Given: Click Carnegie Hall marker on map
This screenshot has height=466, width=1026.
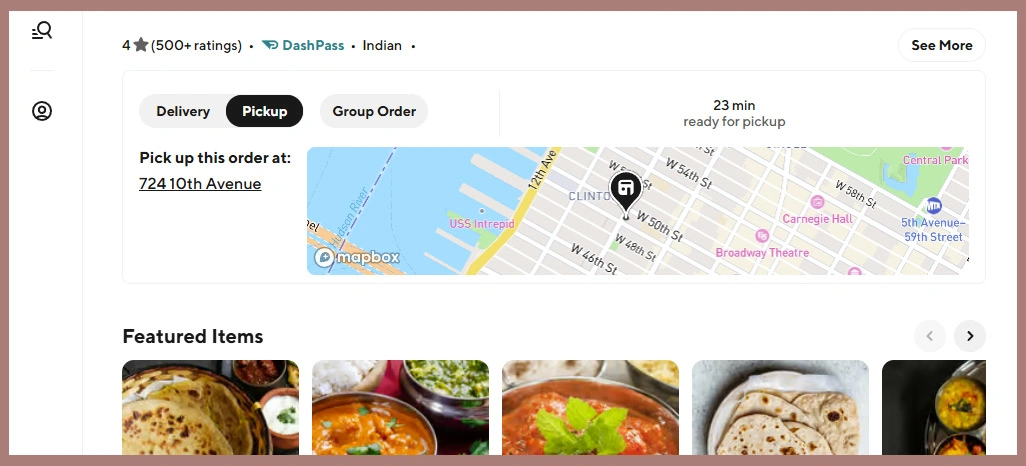Looking at the screenshot, I should [817, 202].
